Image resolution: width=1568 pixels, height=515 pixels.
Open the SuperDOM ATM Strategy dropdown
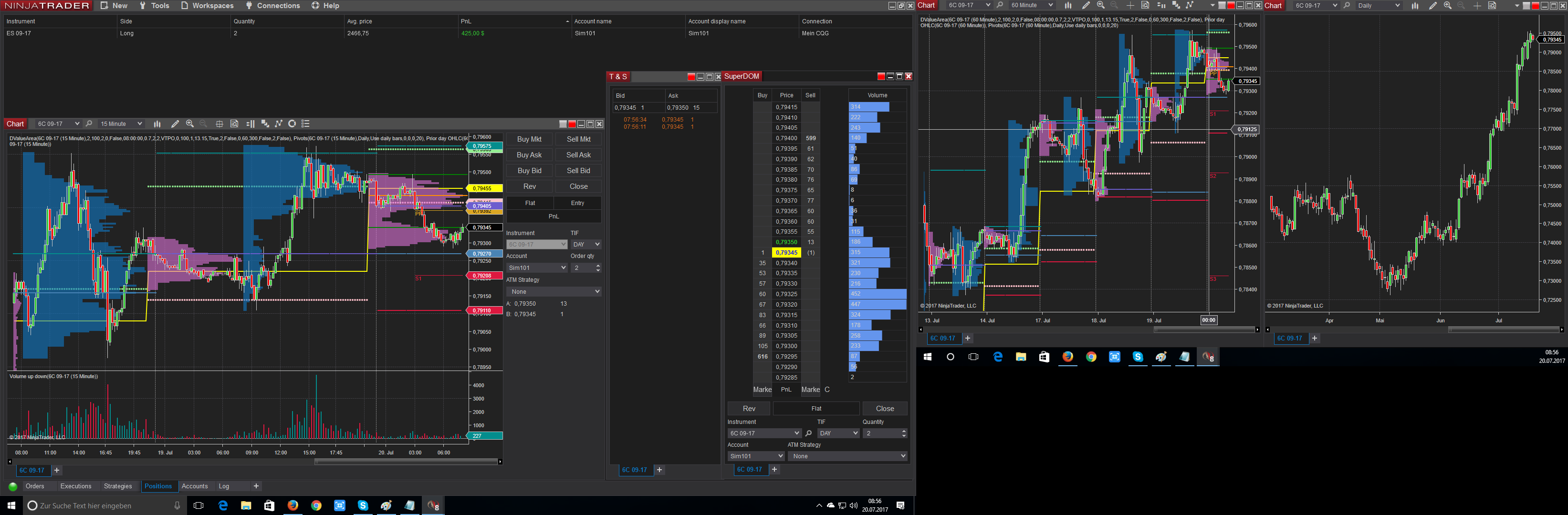pyautogui.click(x=848, y=456)
